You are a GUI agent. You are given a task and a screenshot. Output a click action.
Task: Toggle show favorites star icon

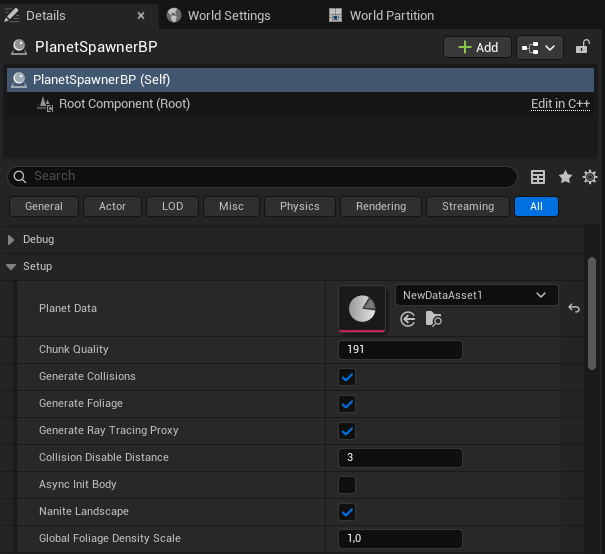[565, 177]
